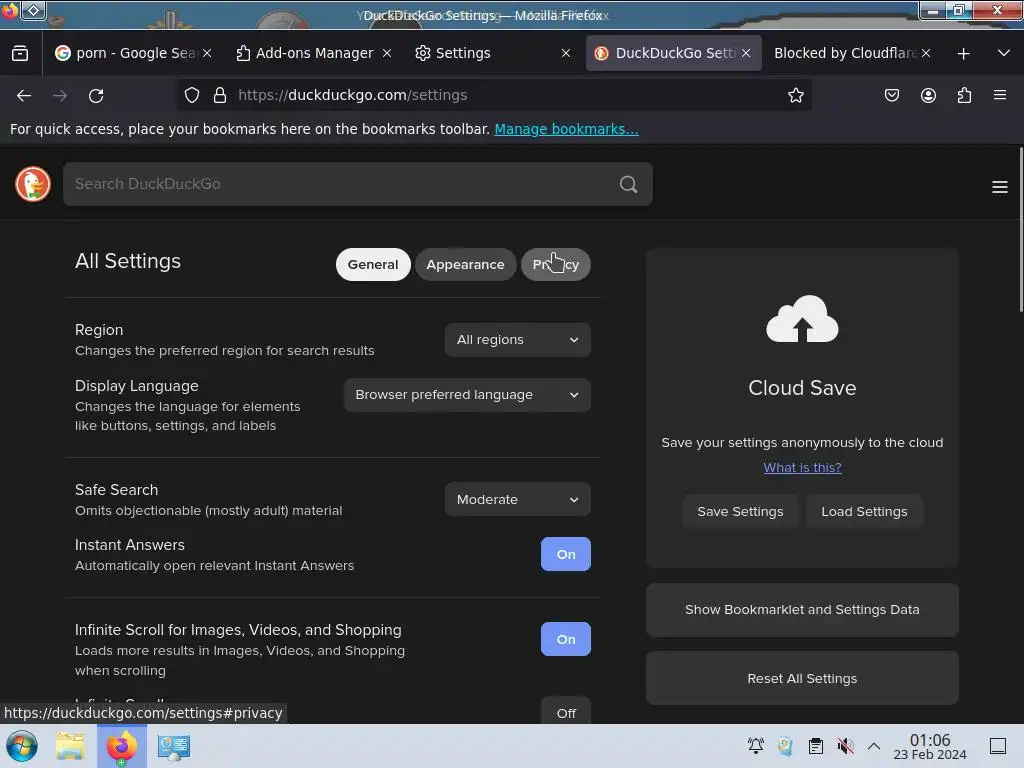The width and height of the screenshot is (1024, 768).
Task: Select the Appearance settings tab
Action: (x=466, y=264)
